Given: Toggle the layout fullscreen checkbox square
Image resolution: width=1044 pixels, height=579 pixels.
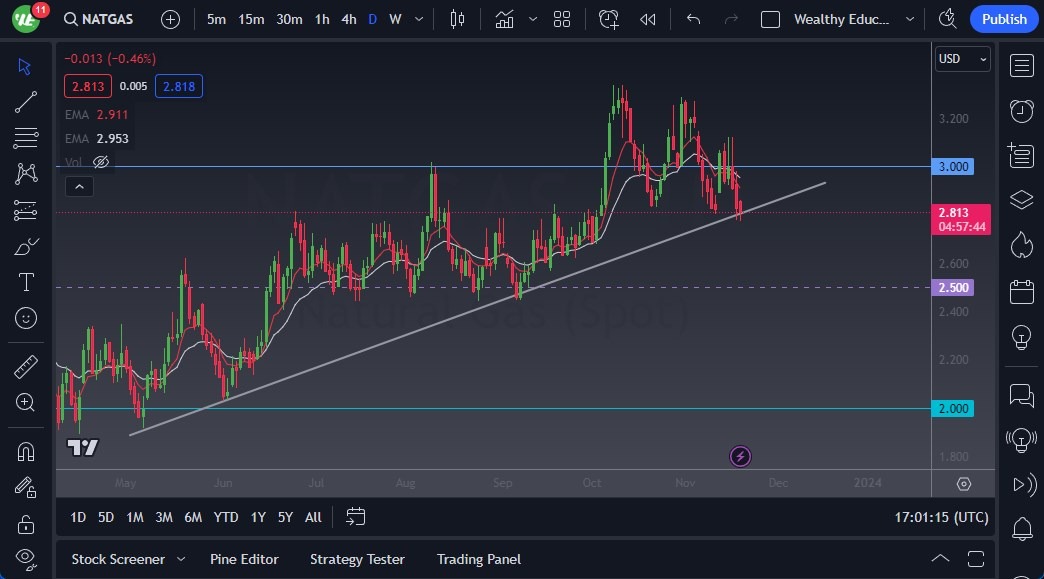Looking at the screenshot, I should pos(770,19).
